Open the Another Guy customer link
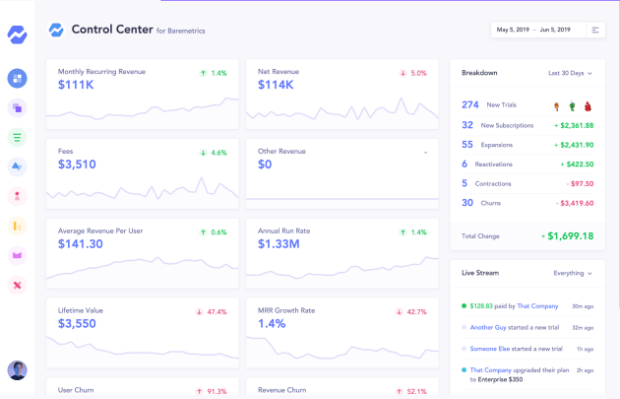The image size is (620, 399). pos(488,327)
